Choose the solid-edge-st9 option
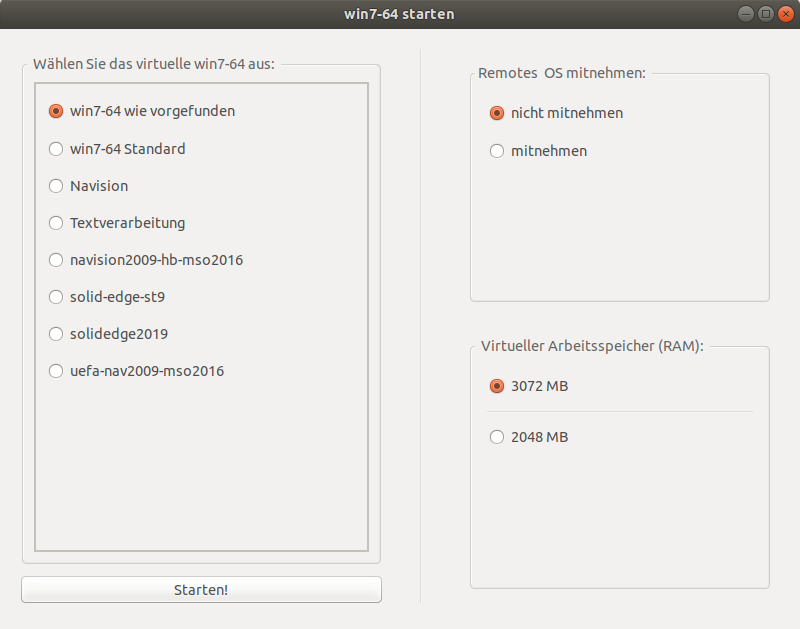800x629 pixels. pyautogui.click(x=56, y=297)
